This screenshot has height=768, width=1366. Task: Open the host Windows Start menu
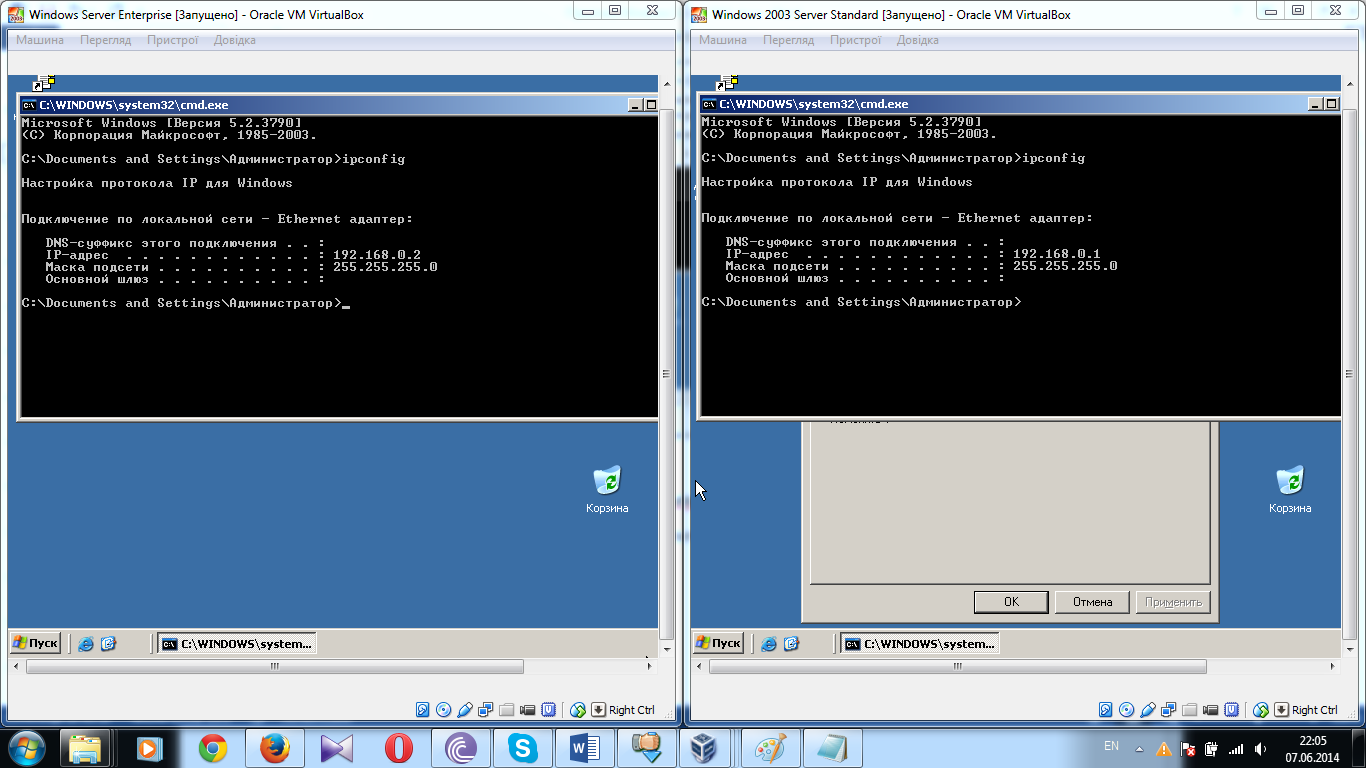[25, 748]
